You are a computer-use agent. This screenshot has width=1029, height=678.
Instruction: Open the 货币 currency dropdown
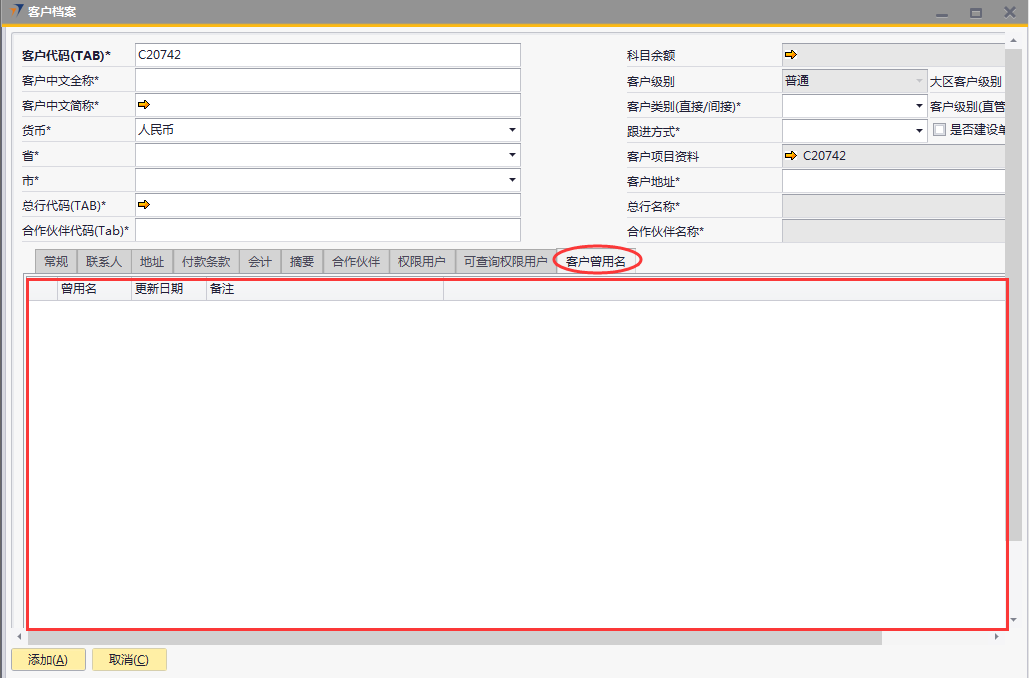pyautogui.click(x=512, y=130)
